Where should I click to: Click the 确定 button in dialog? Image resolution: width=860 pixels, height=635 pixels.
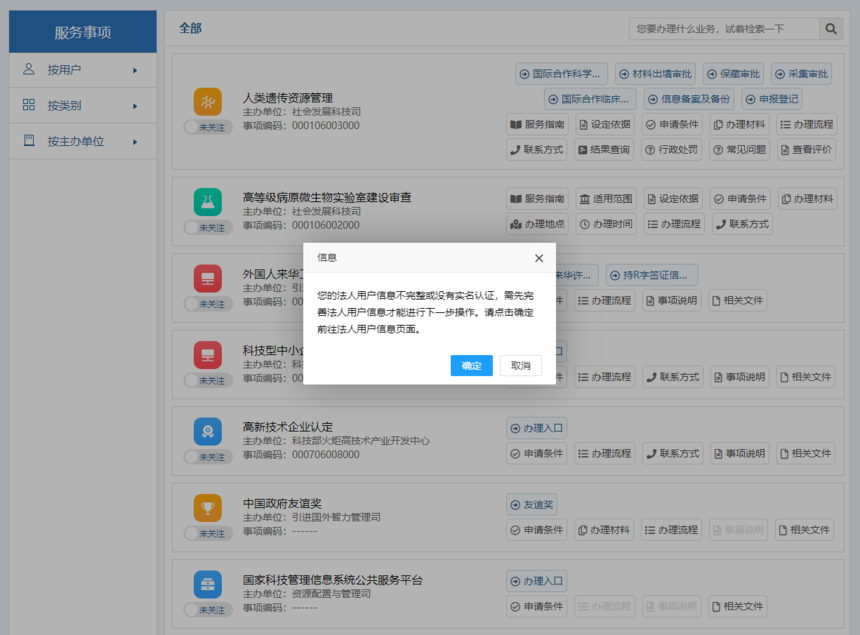coord(472,366)
